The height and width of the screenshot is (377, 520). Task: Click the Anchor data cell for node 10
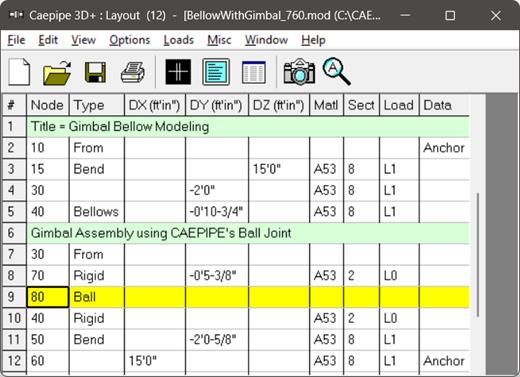pyautogui.click(x=444, y=148)
